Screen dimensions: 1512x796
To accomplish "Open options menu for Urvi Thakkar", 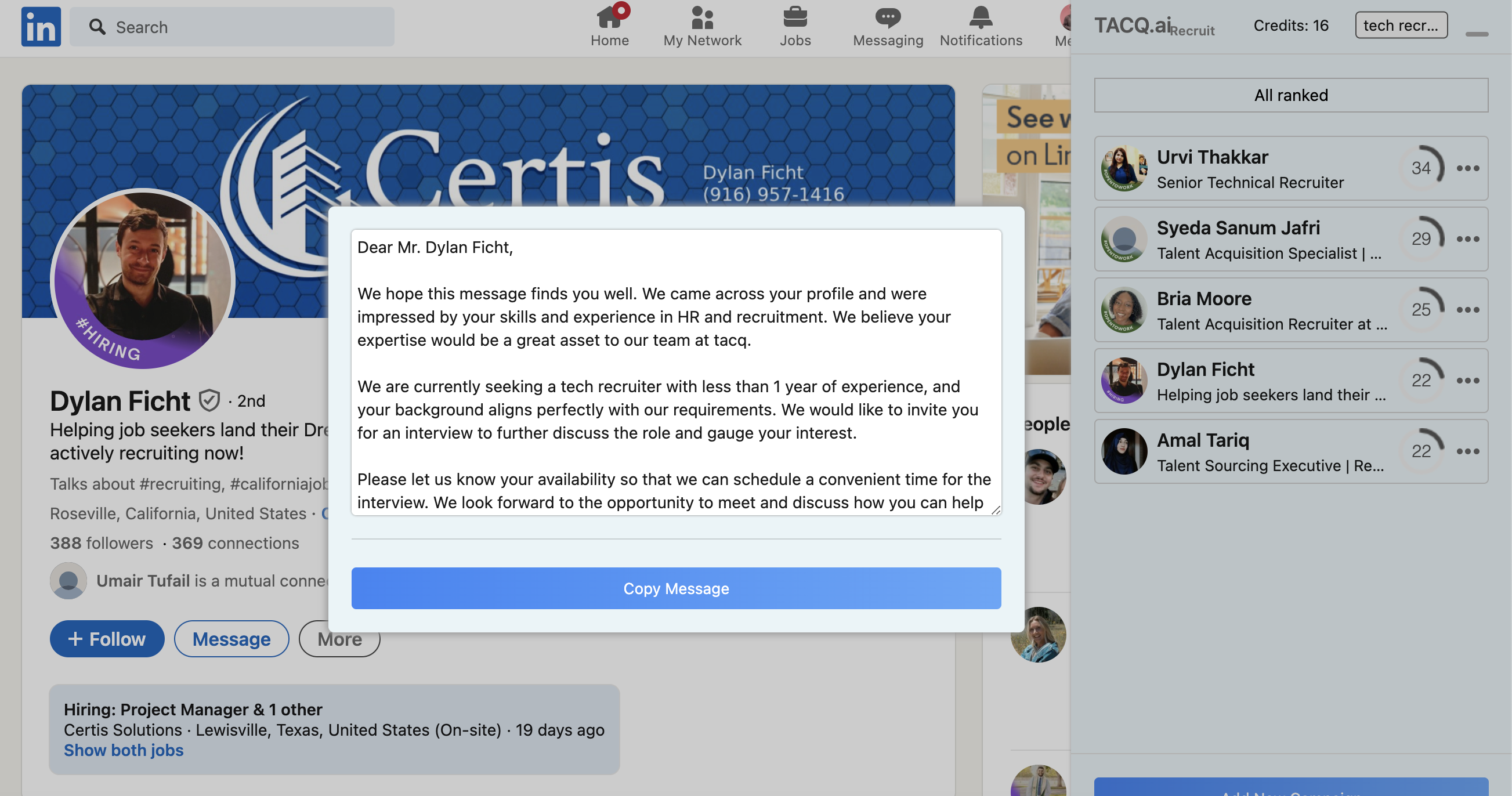I will [x=1467, y=168].
